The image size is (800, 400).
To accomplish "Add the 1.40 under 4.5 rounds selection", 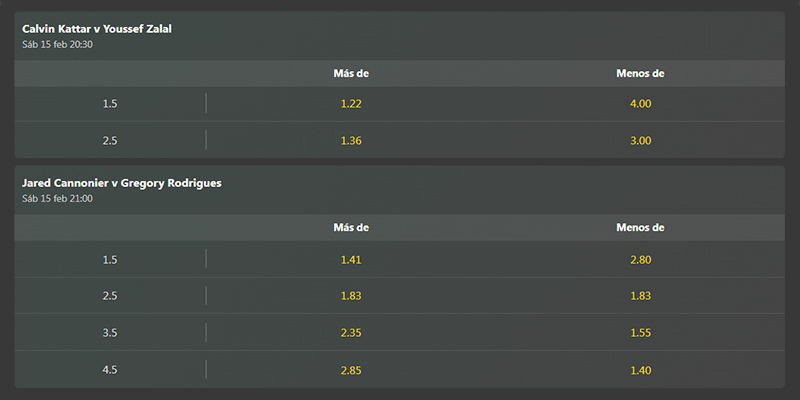I will [x=640, y=370].
